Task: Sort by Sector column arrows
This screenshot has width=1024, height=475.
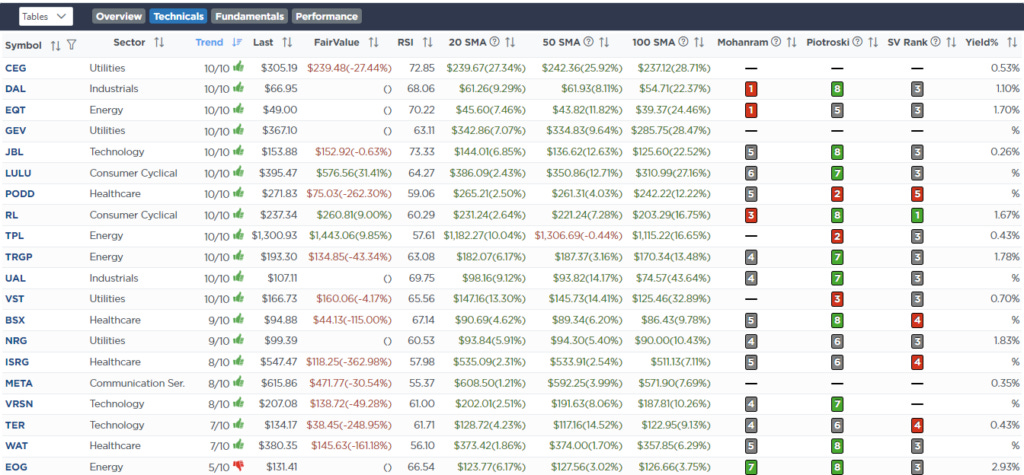Action: [x=159, y=42]
